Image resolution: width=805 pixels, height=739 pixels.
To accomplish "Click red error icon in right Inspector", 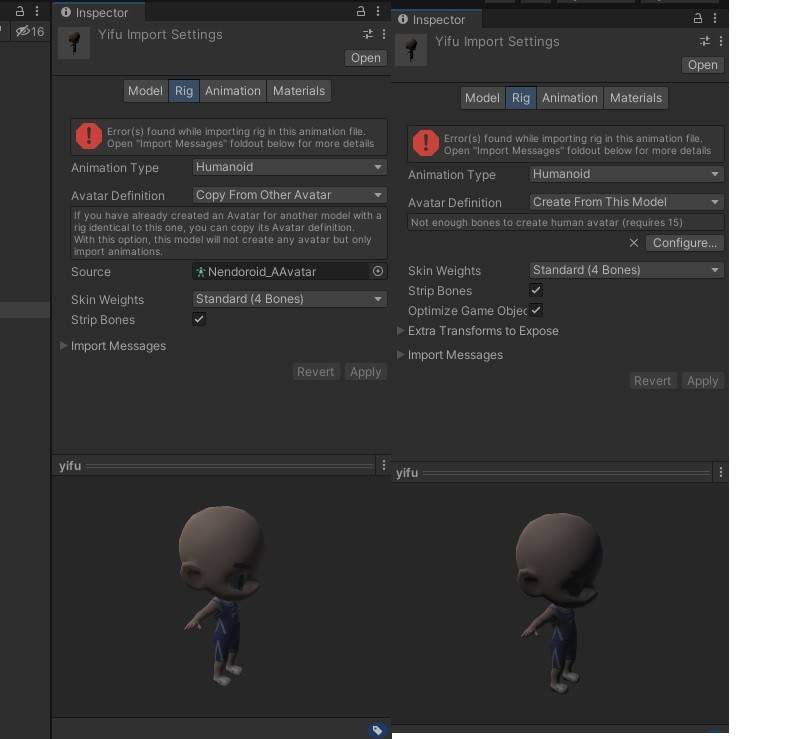I will (x=426, y=143).
